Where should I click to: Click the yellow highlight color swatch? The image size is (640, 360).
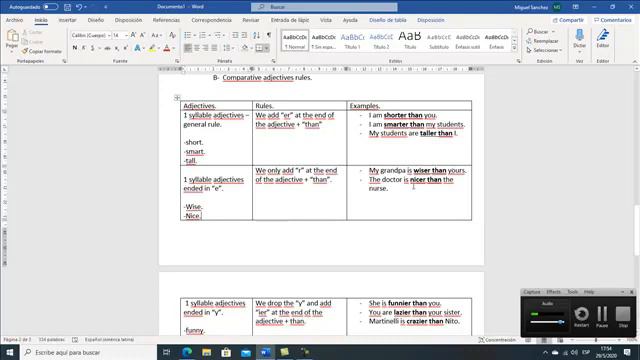coord(151,49)
